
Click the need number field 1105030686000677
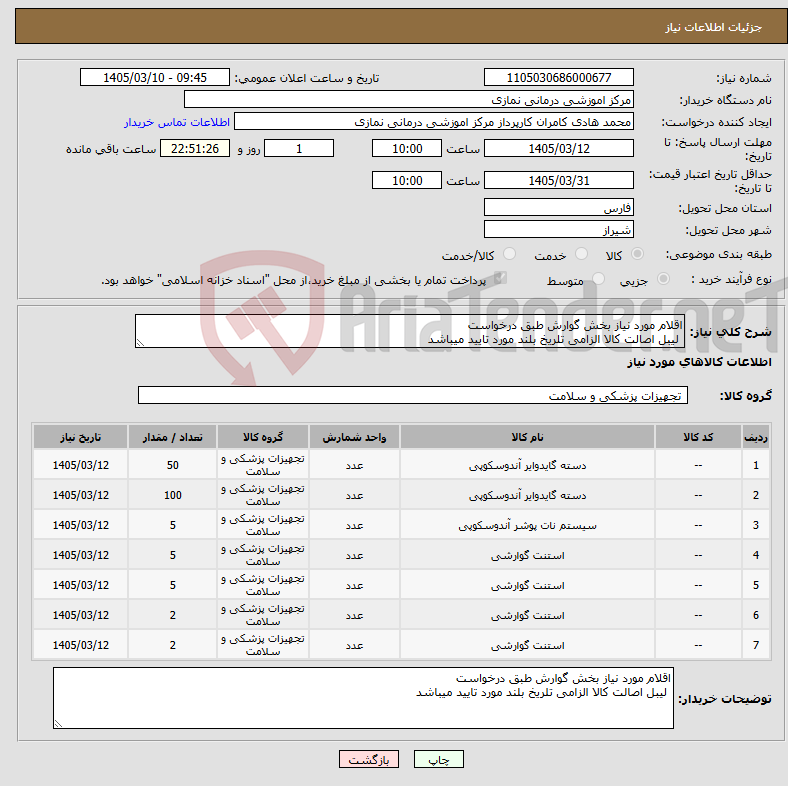pyautogui.click(x=559, y=77)
